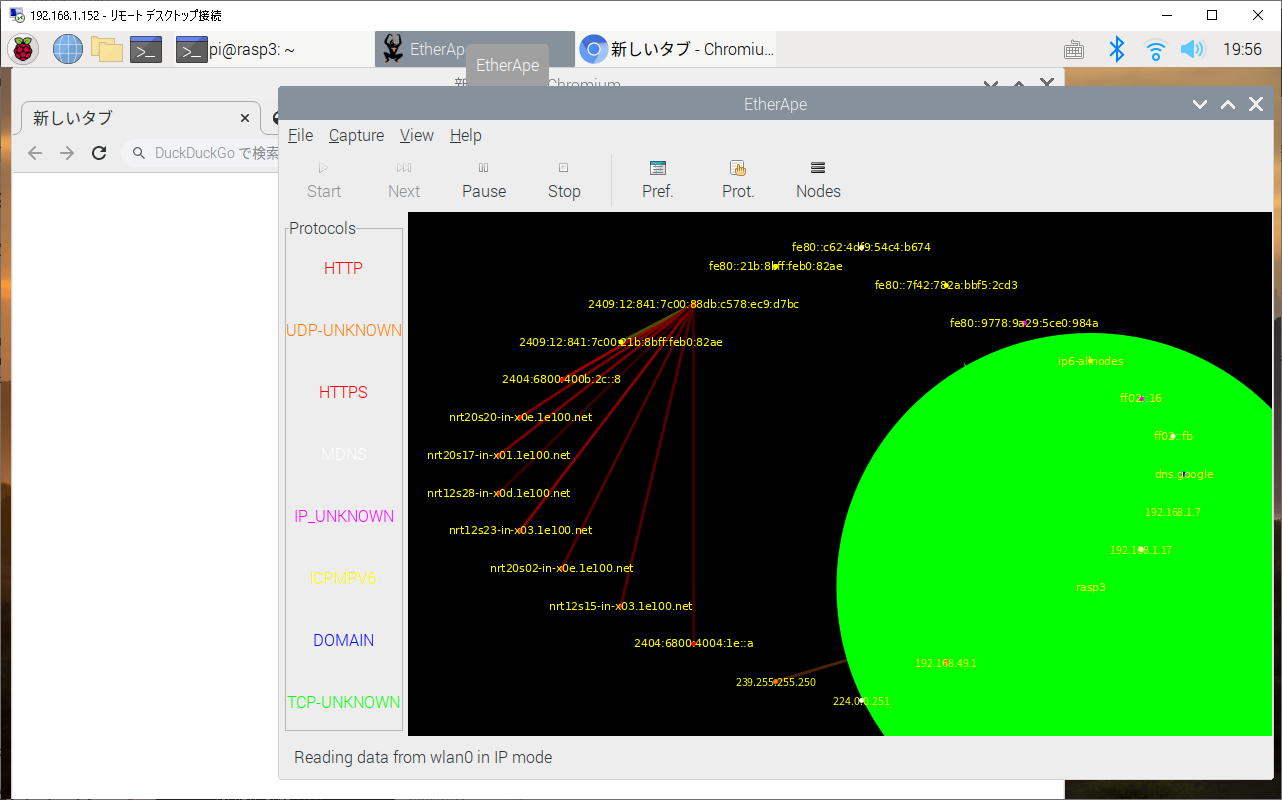Image resolution: width=1282 pixels, height=800 pixels.
Task: Open the Bluetooth tray icon
Action: click(x=1117, y=48)
